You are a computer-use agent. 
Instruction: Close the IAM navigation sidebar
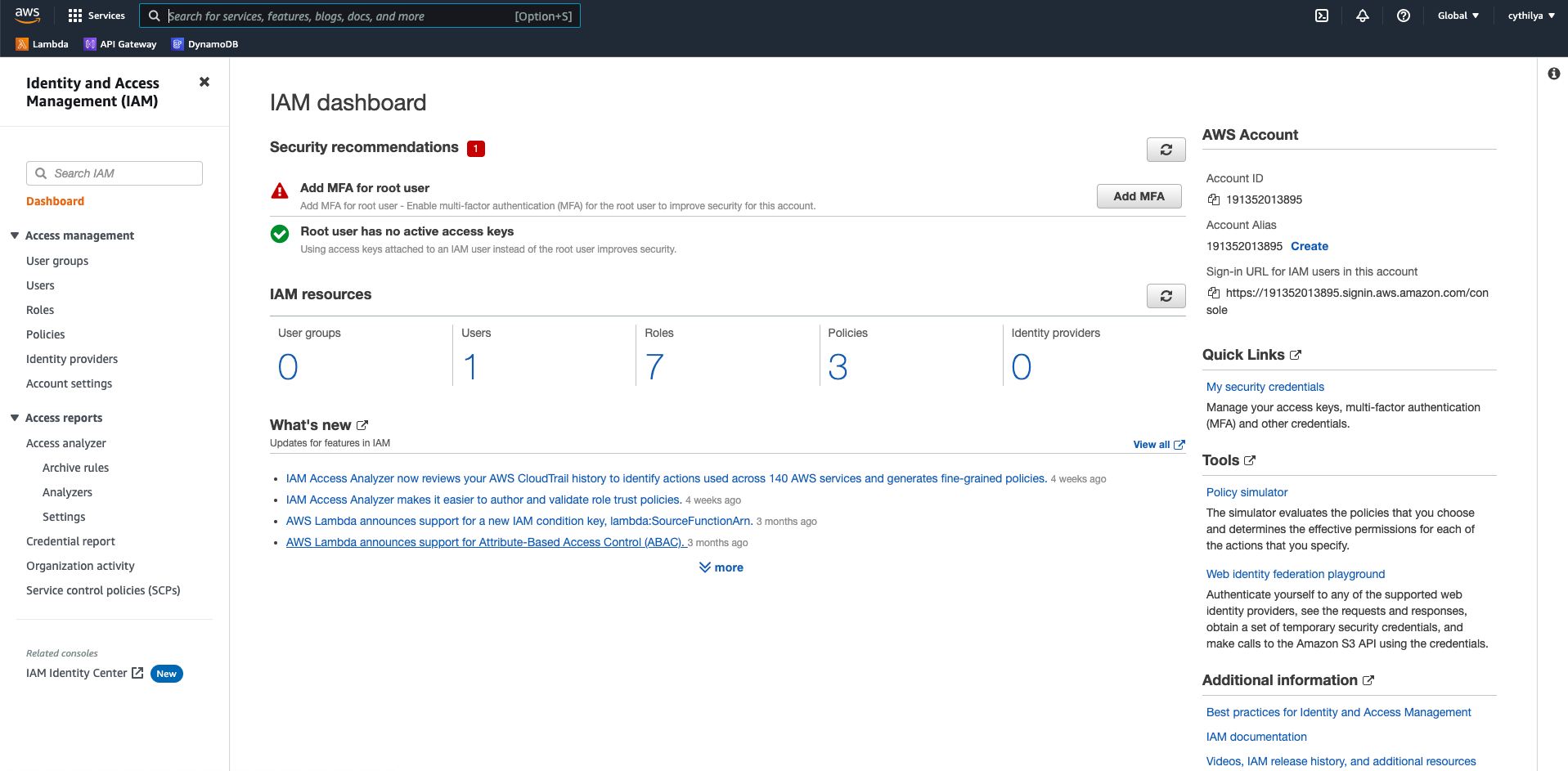point(204,82)
